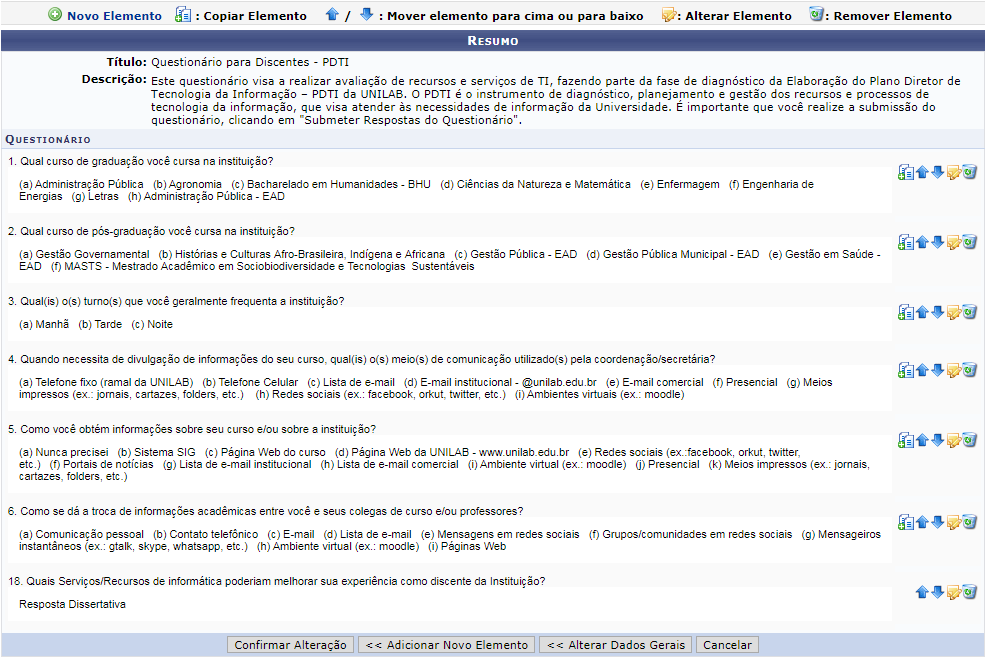Remove question 1 with remover elemento icon
The image size is (986, 657).
(968, 172)
